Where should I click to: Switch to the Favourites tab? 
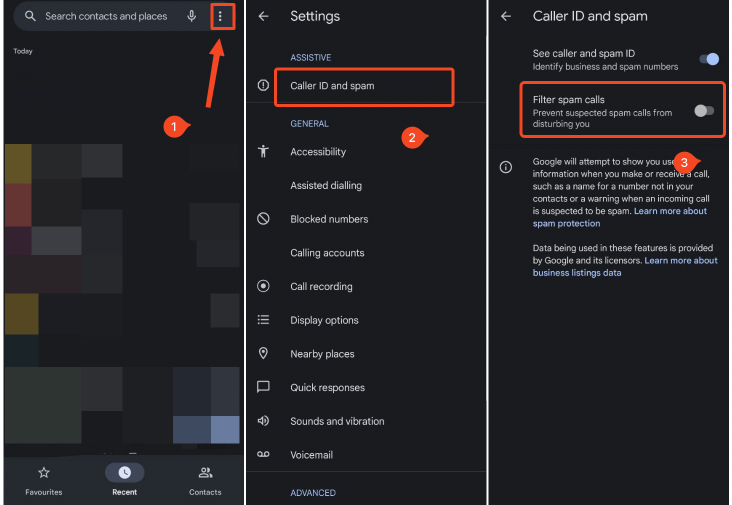click(x=44, y=480)
